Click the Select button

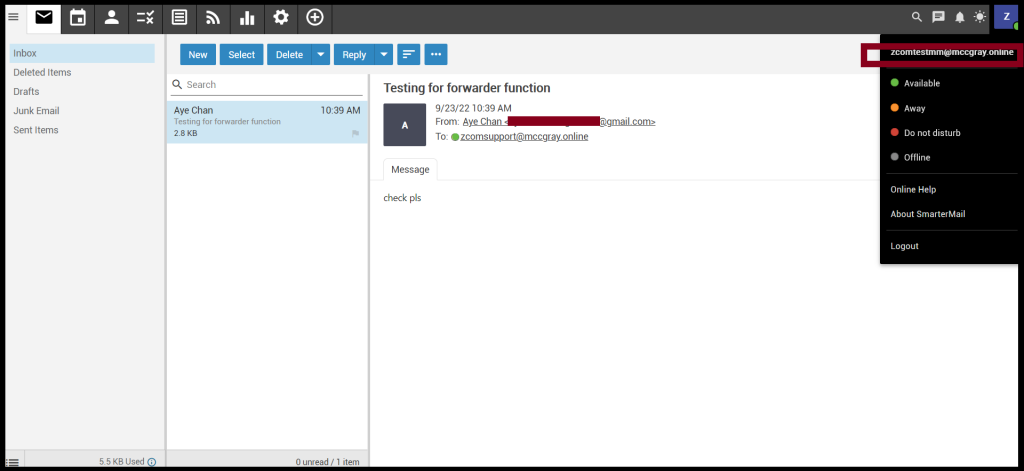(x=242, y=55)
